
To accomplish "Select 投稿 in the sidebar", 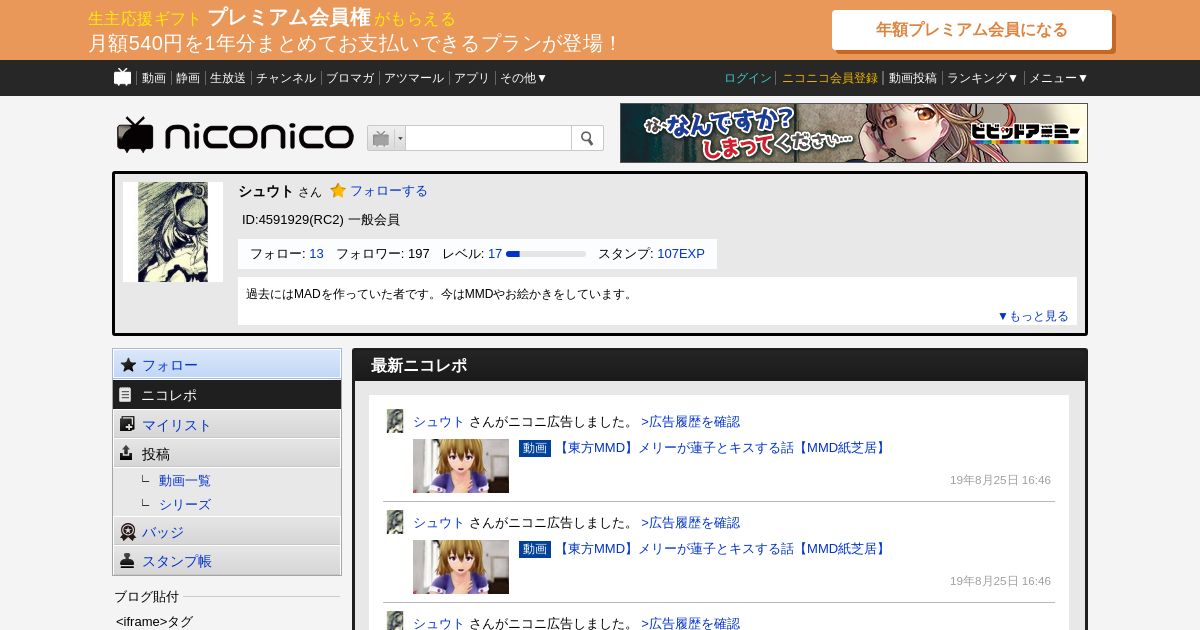I will tap(227, 453).
